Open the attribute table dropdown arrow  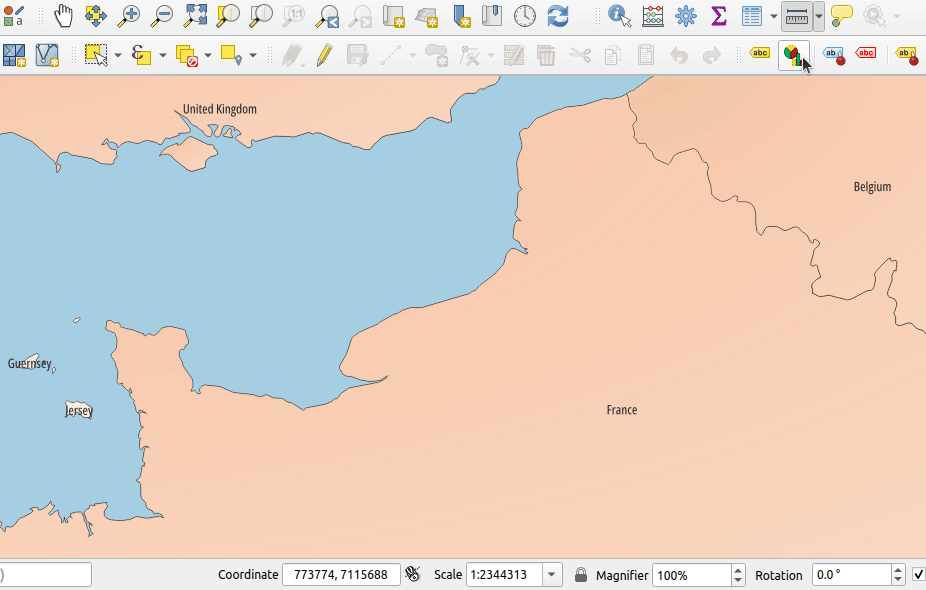[773, 16]
